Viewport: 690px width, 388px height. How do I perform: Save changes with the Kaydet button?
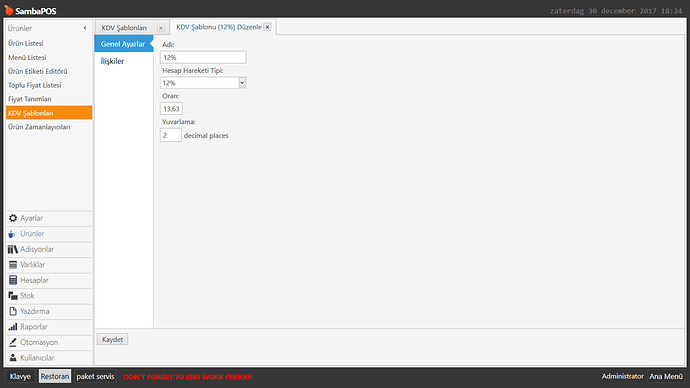pyautogui.click(x=113, y=340)
